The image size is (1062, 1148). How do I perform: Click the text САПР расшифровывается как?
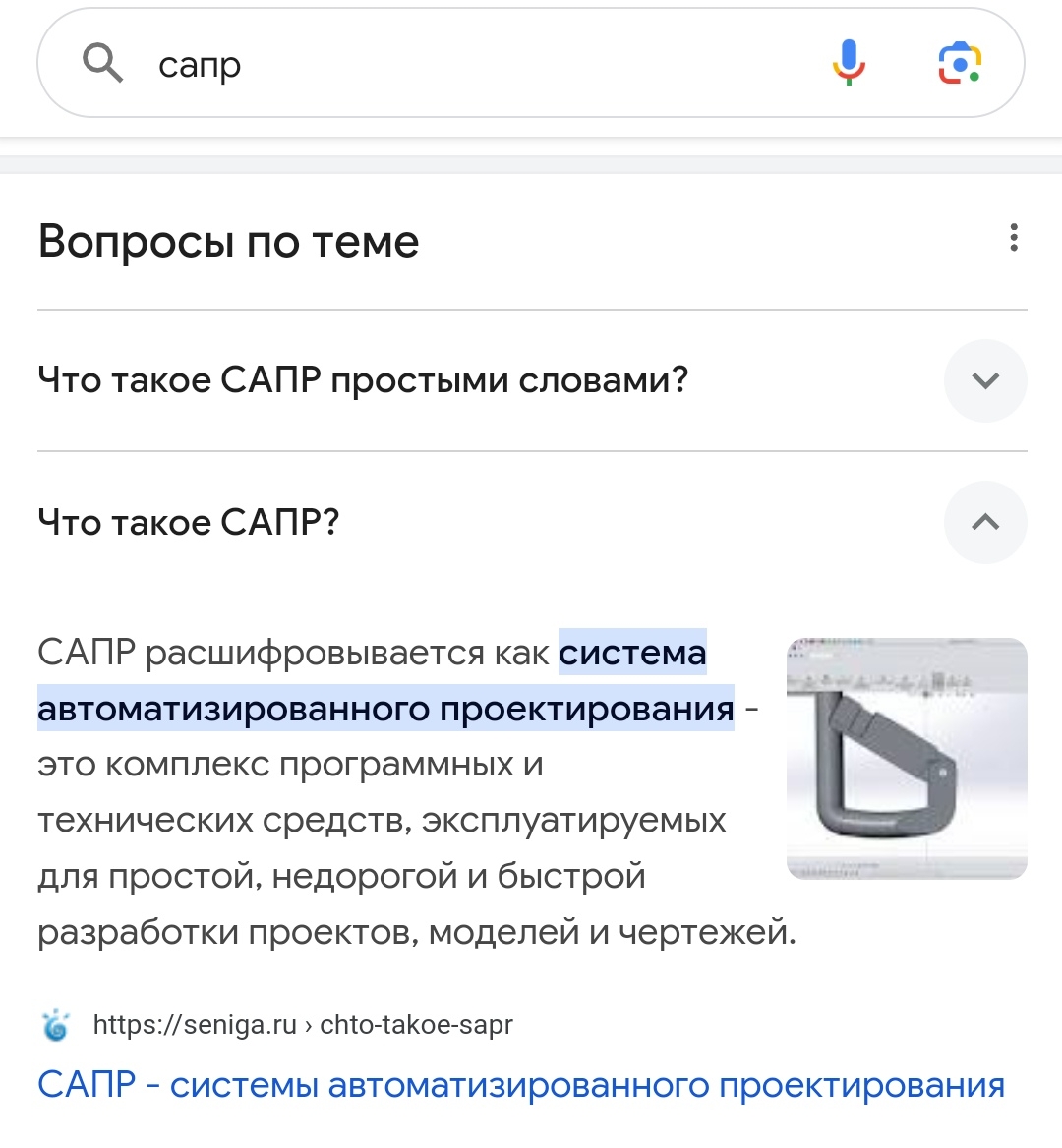tap(293, 653)
